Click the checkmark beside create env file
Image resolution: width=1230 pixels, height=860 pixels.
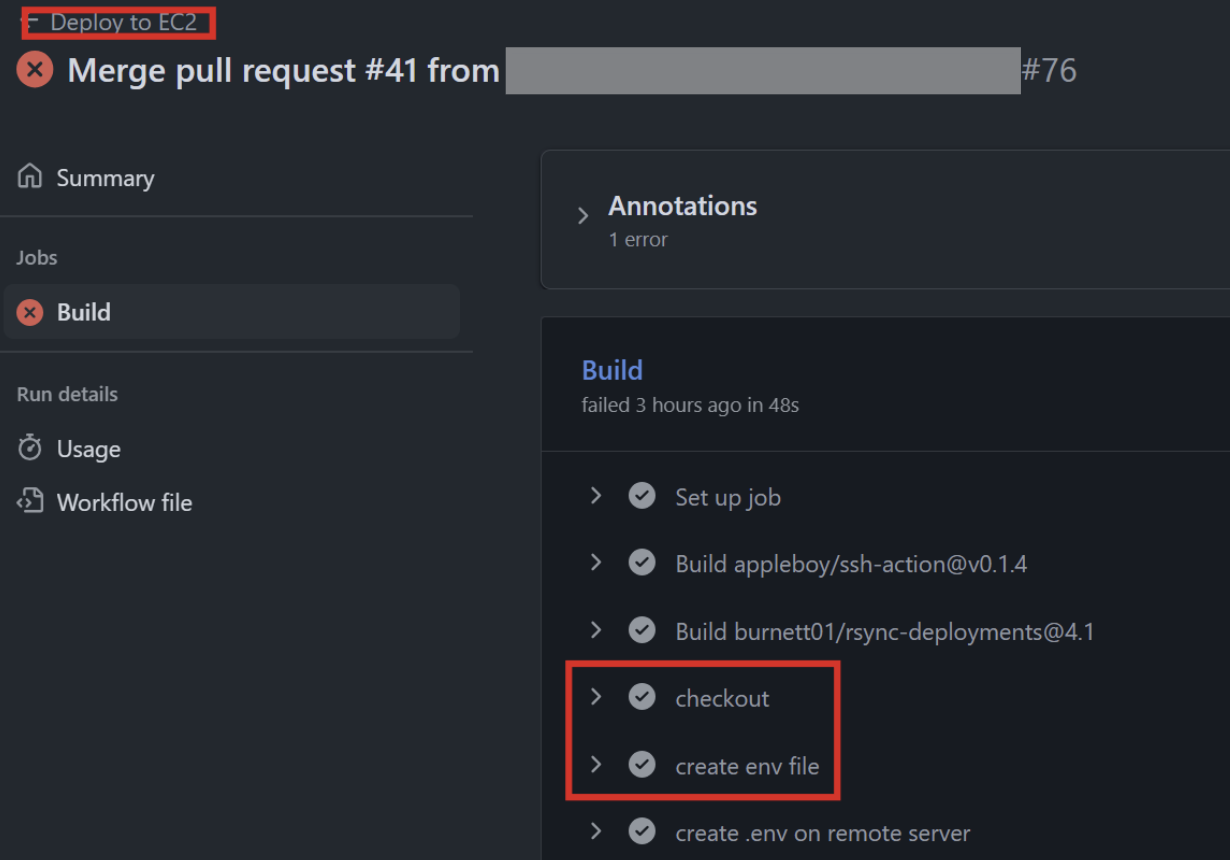point(642,765)
